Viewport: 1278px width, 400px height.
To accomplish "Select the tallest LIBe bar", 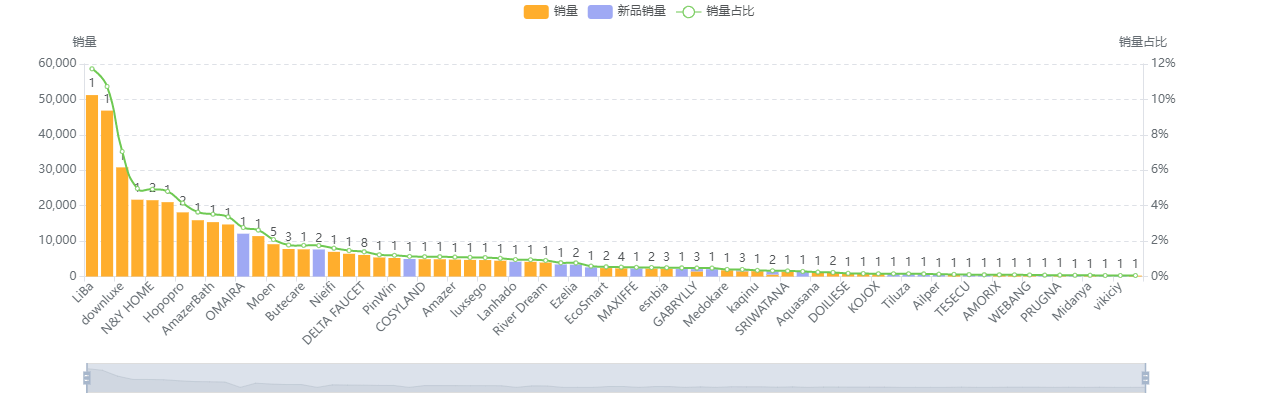I will coord(92,186).
